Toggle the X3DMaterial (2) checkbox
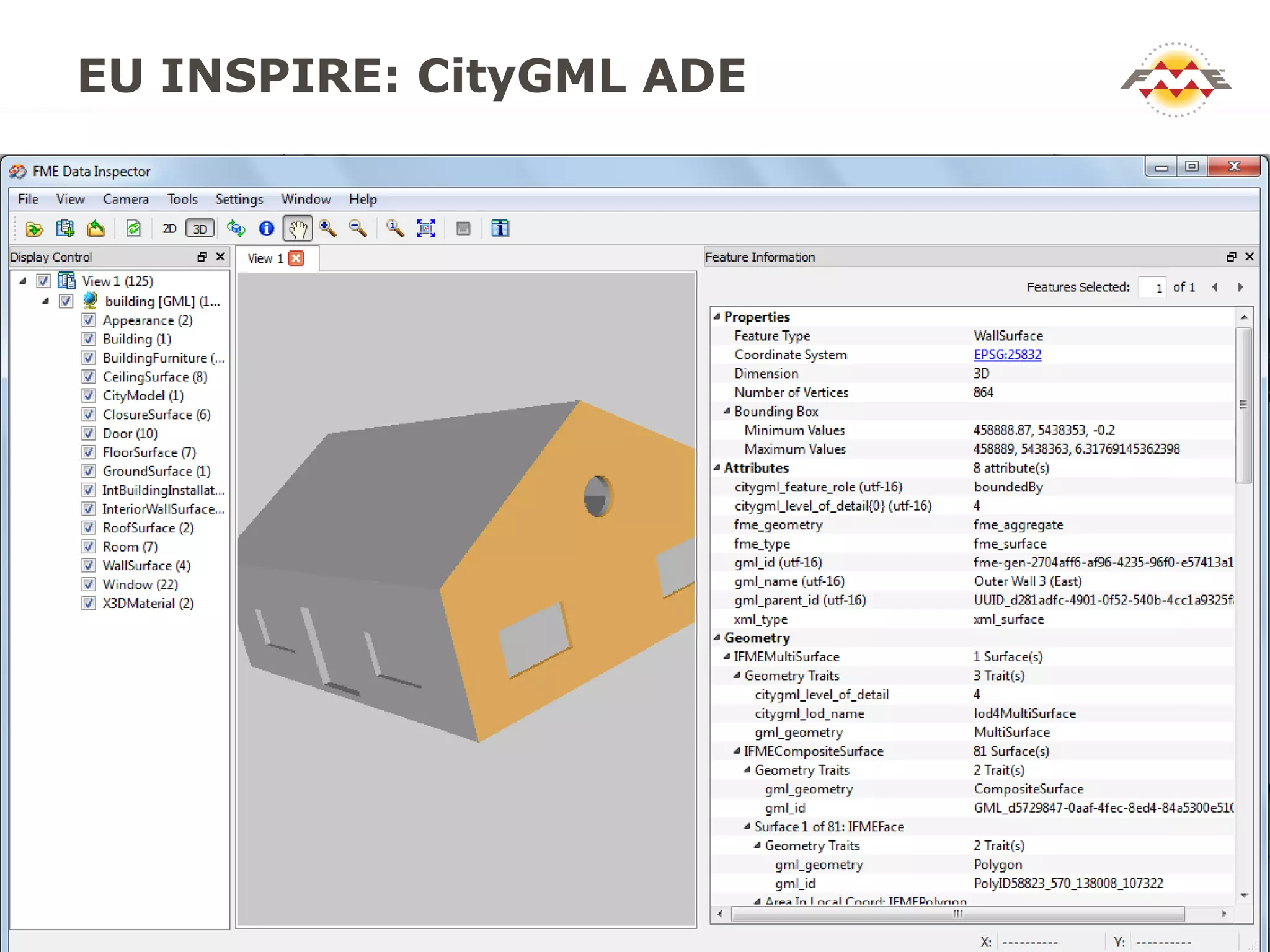Screen dimensions: 1270x952 click(89, 603)
